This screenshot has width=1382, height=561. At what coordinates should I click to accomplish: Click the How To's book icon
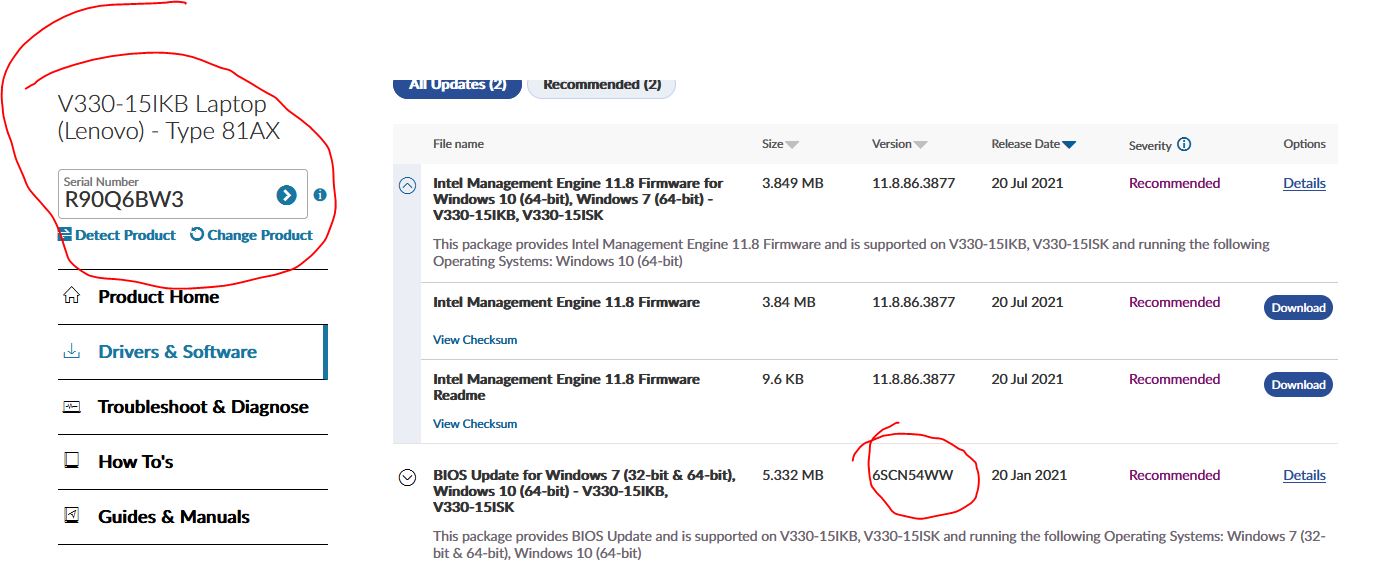[71, 461]
